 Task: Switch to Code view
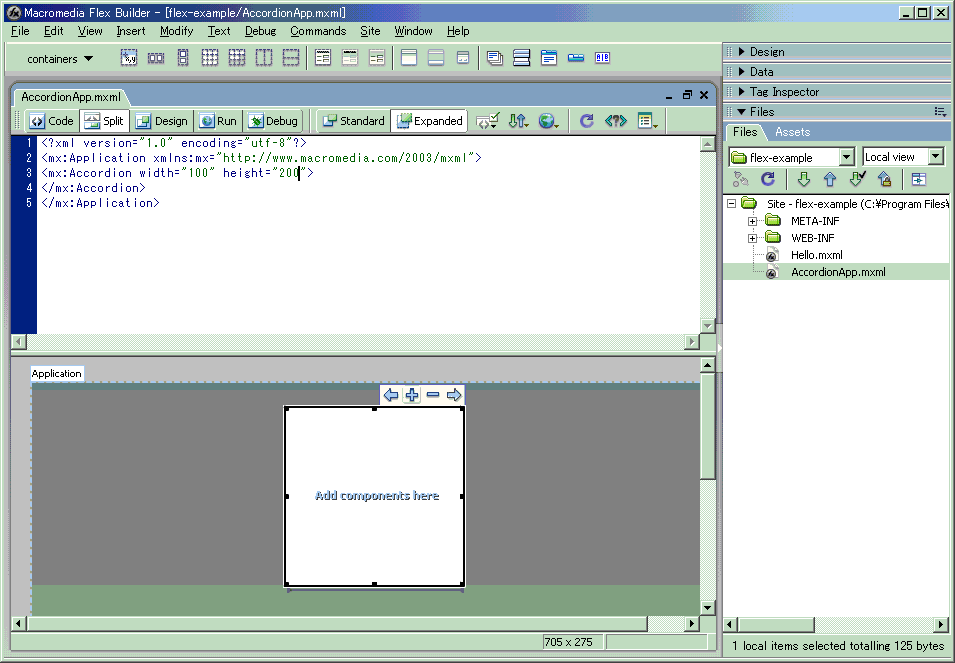tap(52, 121)
